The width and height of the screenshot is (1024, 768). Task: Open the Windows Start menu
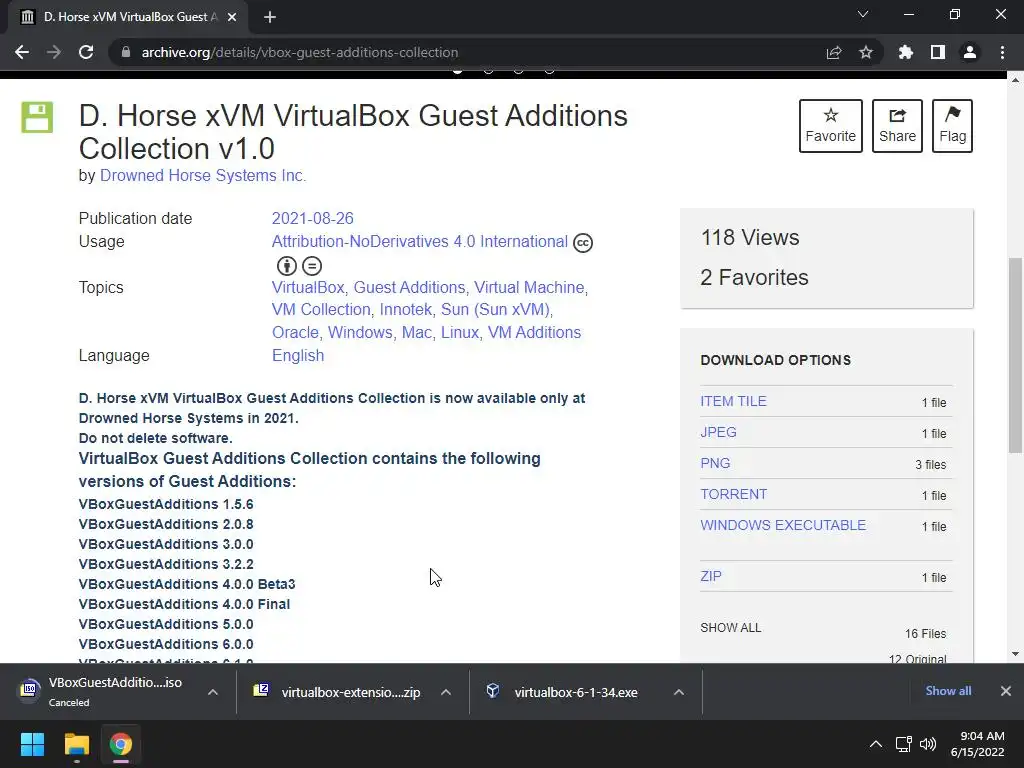32,744
